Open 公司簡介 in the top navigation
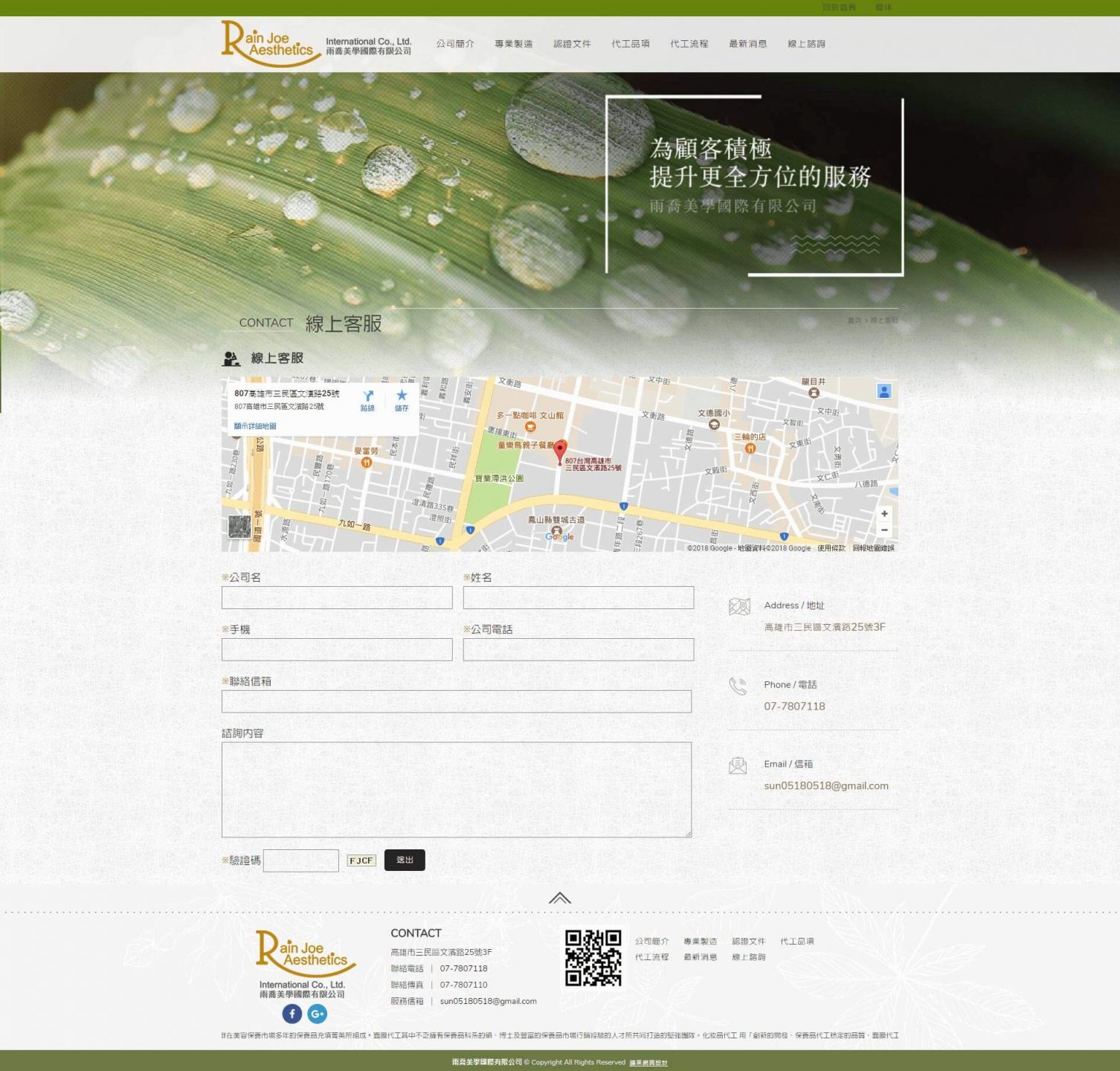Screen dimensions: 1120x1071 click(x=454, y=44)
